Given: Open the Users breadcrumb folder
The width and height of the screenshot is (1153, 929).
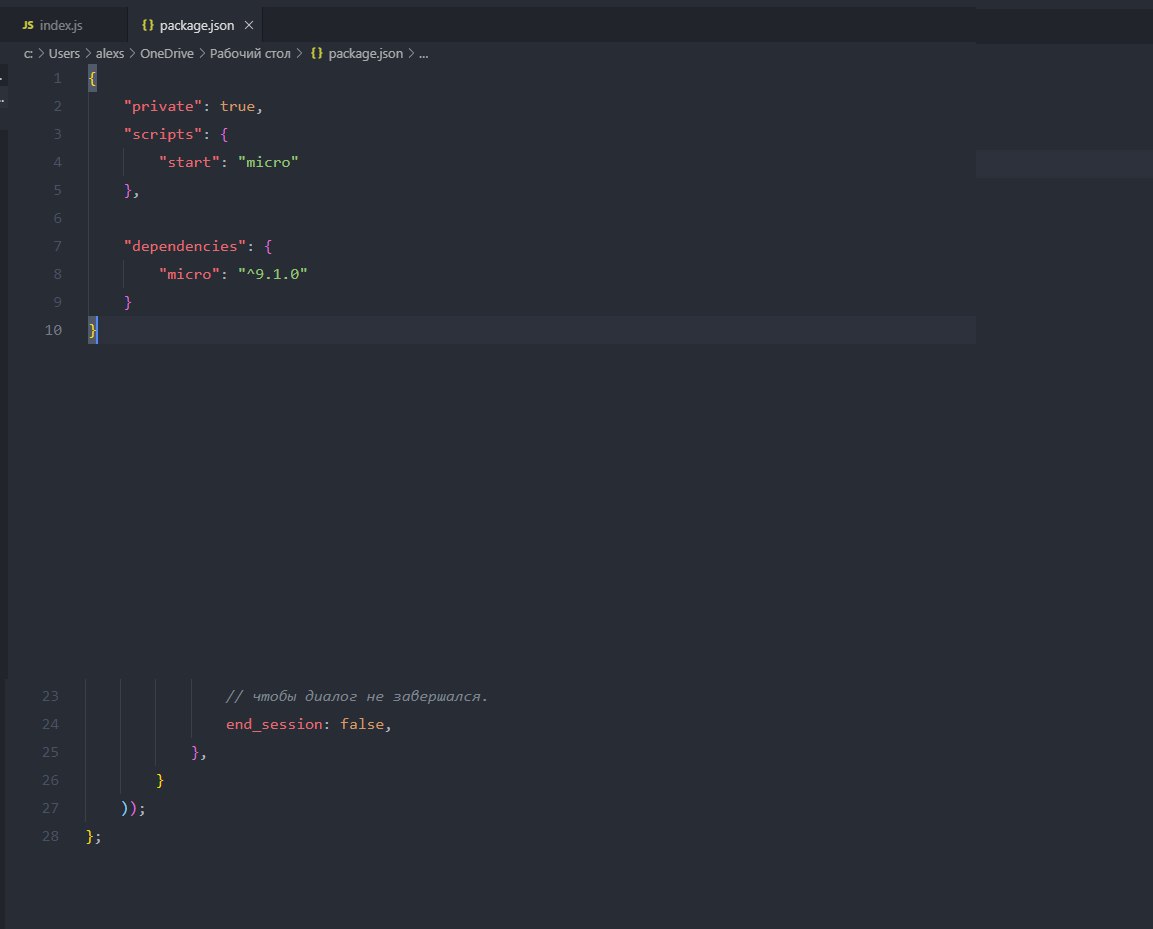Looking at the screenshot, I should [64, 54].
